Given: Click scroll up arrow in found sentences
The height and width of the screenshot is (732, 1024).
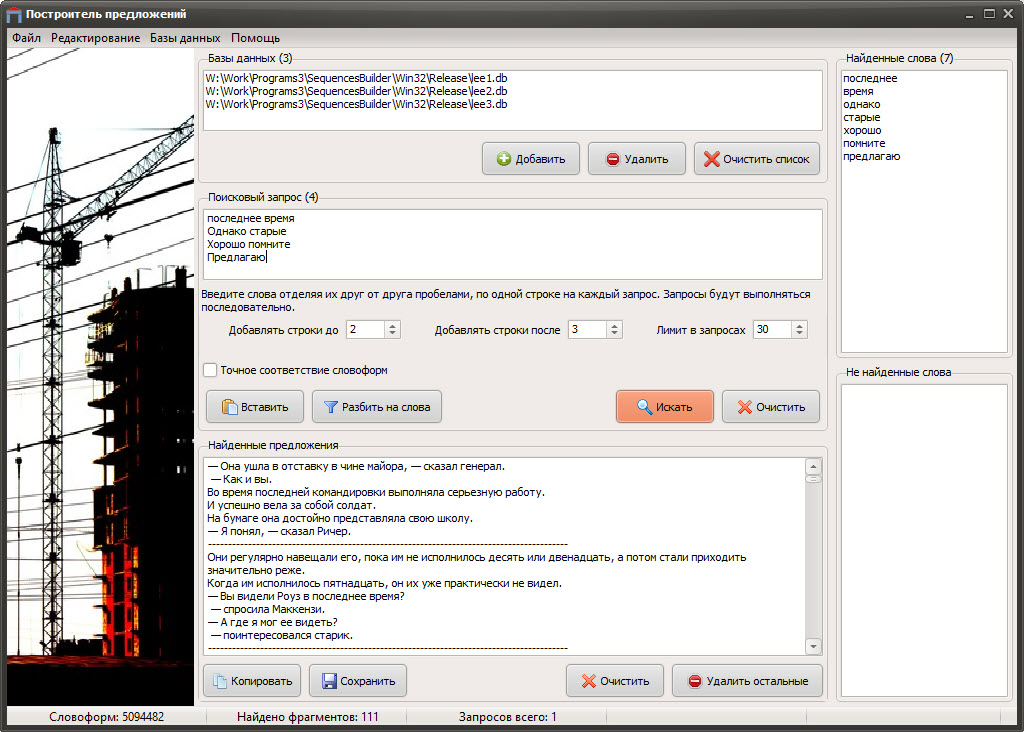Looking at the screenshot, I should (813, 466).
